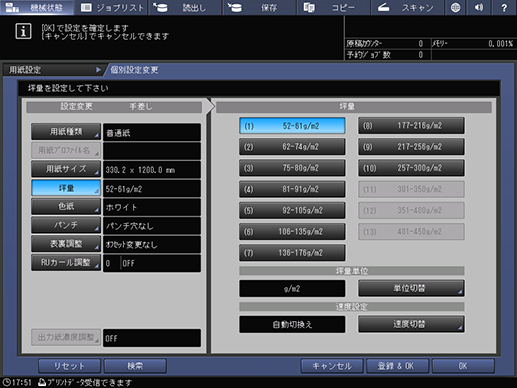Click the メモリー 0.001% readout
Viewport: 517px width, 388px height.
coord(473,44)
